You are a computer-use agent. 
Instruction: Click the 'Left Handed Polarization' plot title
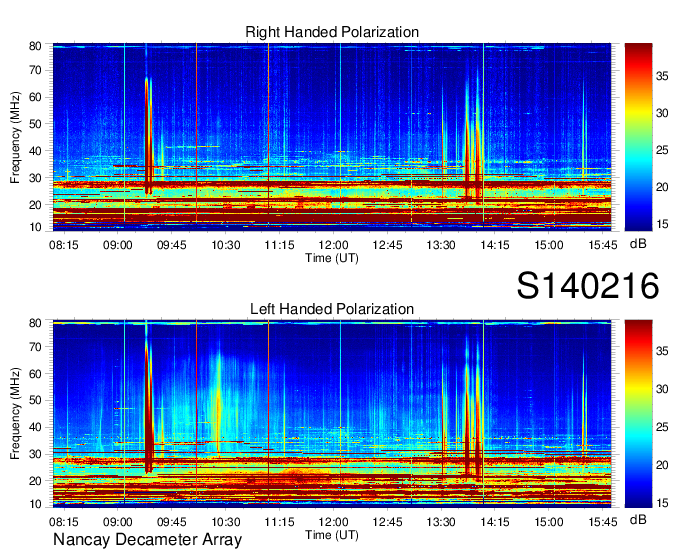332,309
